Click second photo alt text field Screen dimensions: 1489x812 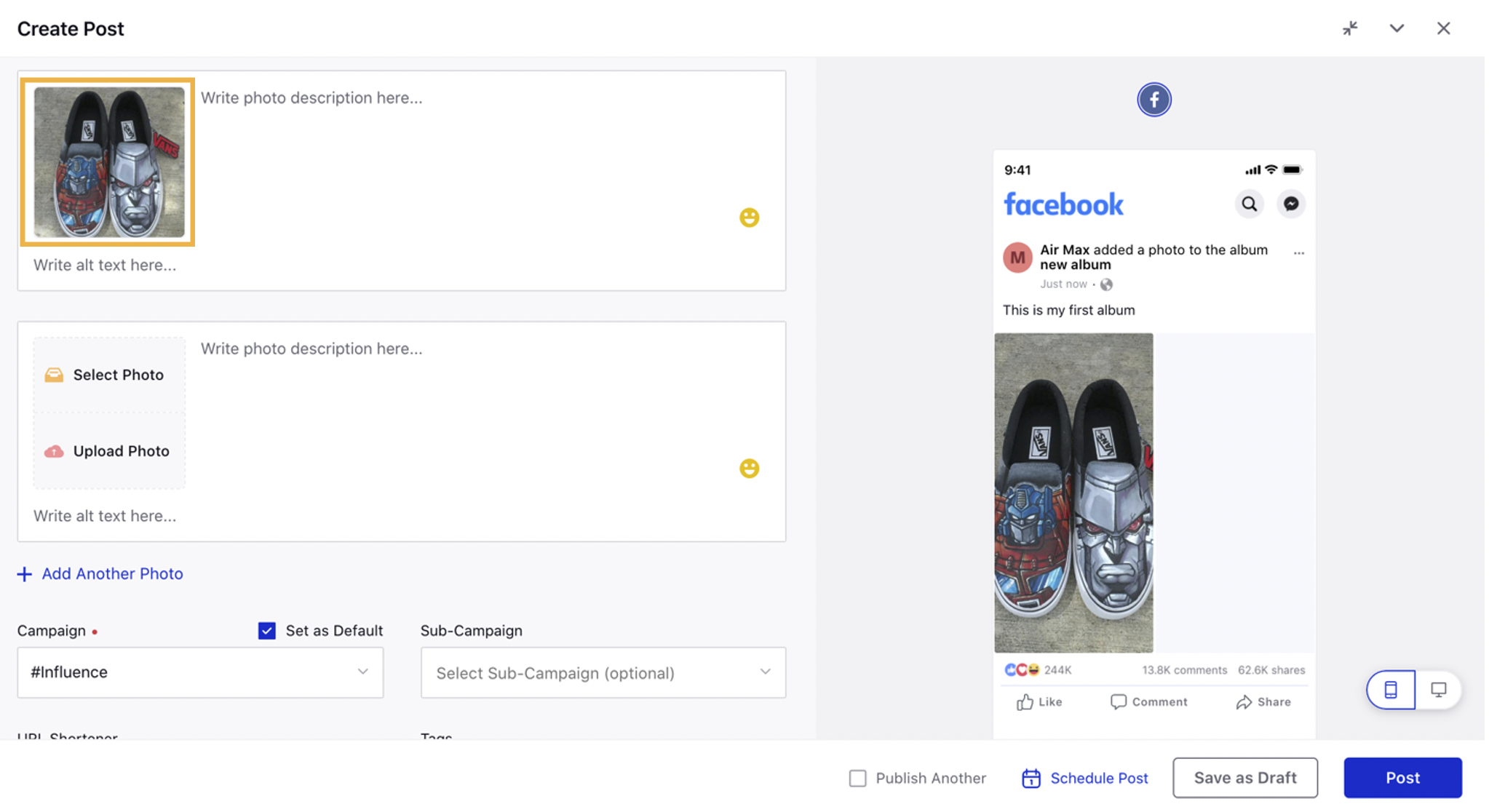click(400, 516)
